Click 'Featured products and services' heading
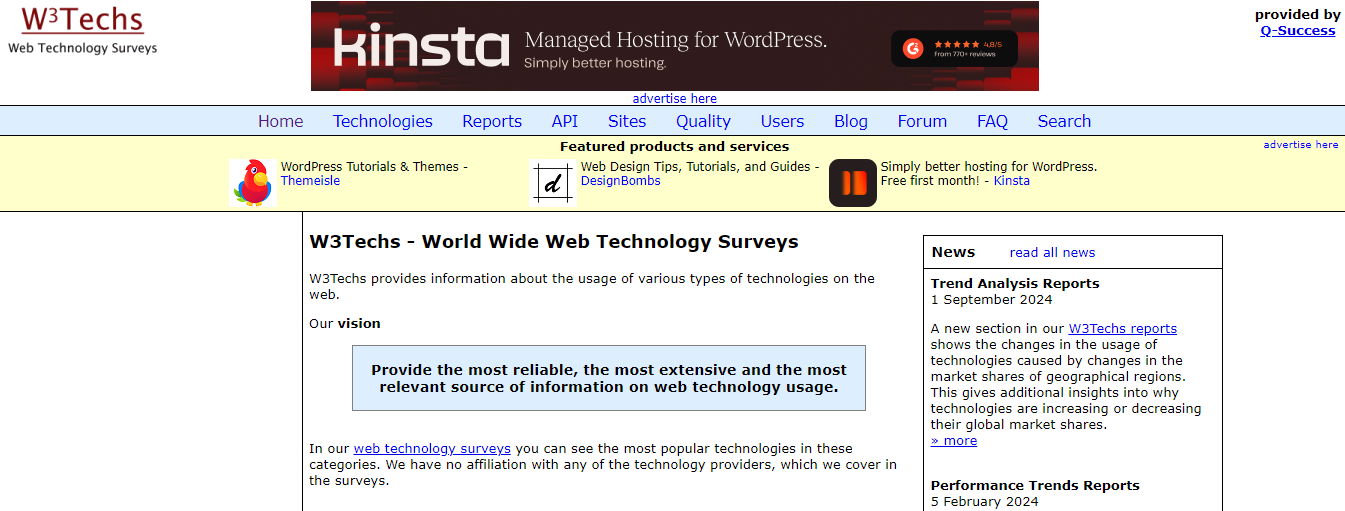 coord(674,146)
